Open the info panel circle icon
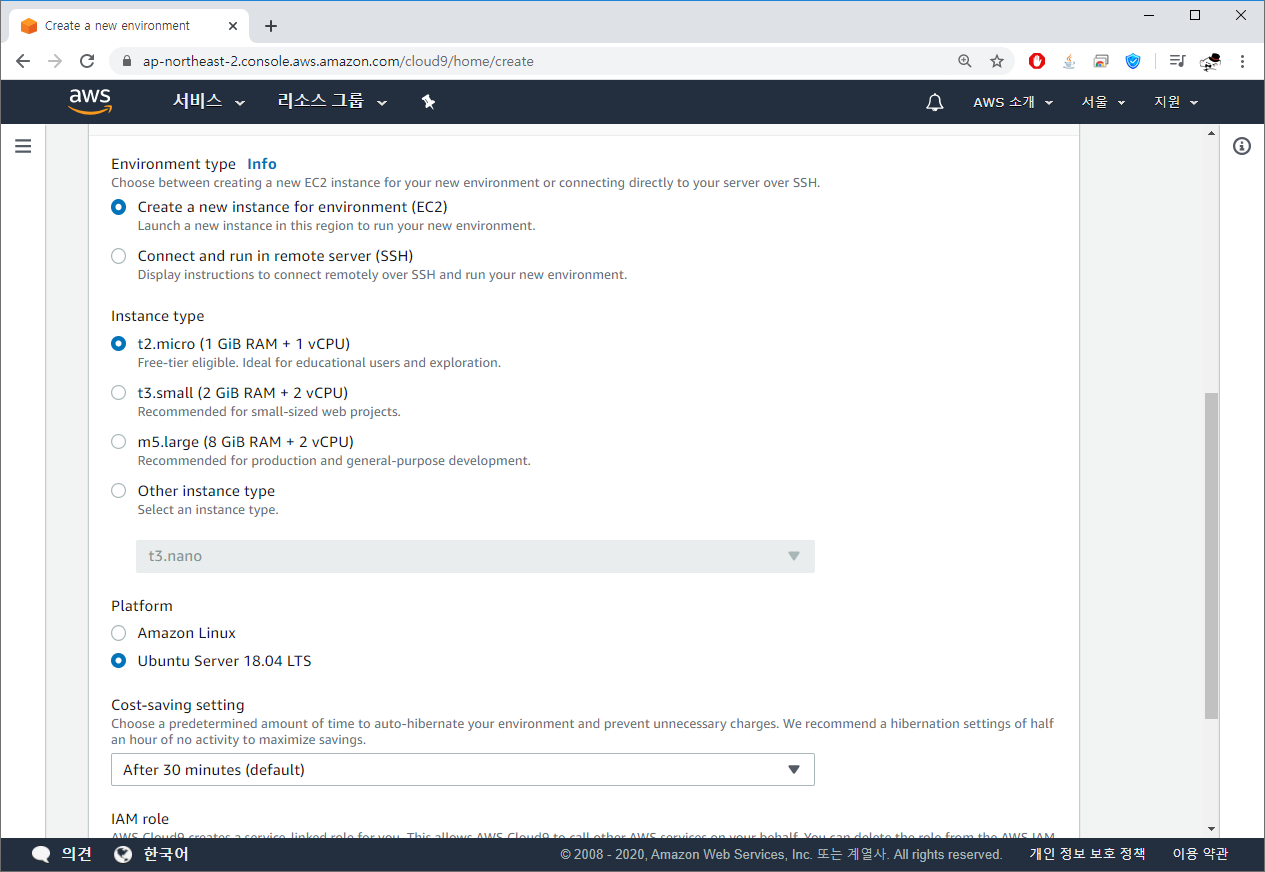 [1242, 146]
